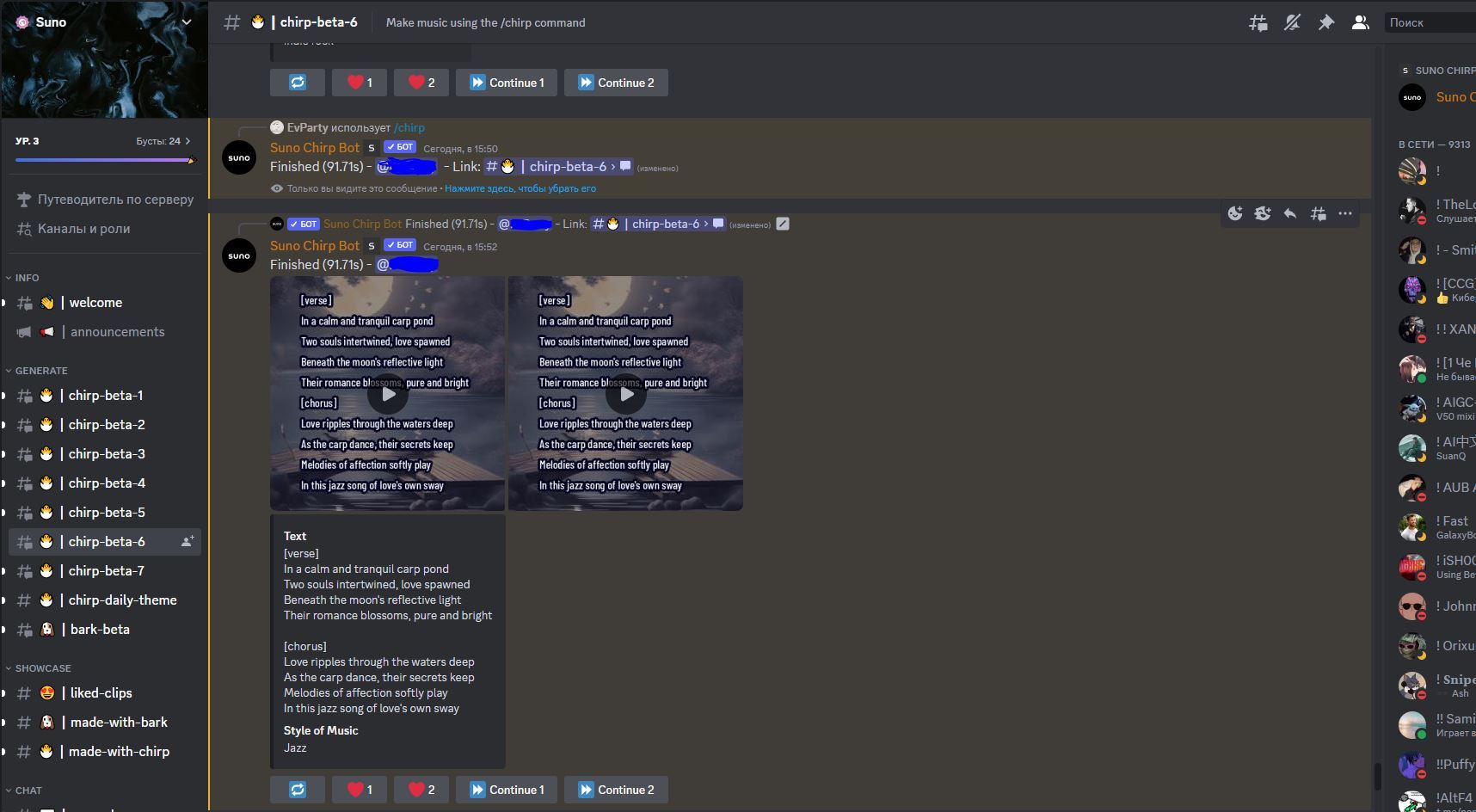Open chirp-daily-theme channel
Viewport: 1476px width, 812px height.
(x=105, y=600)
